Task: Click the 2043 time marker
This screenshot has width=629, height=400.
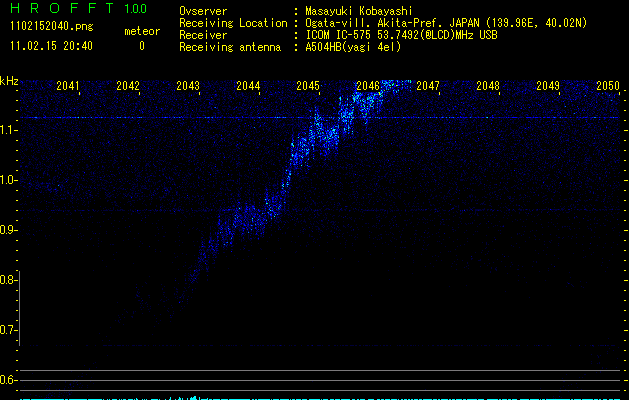Action: click(188, 86)
